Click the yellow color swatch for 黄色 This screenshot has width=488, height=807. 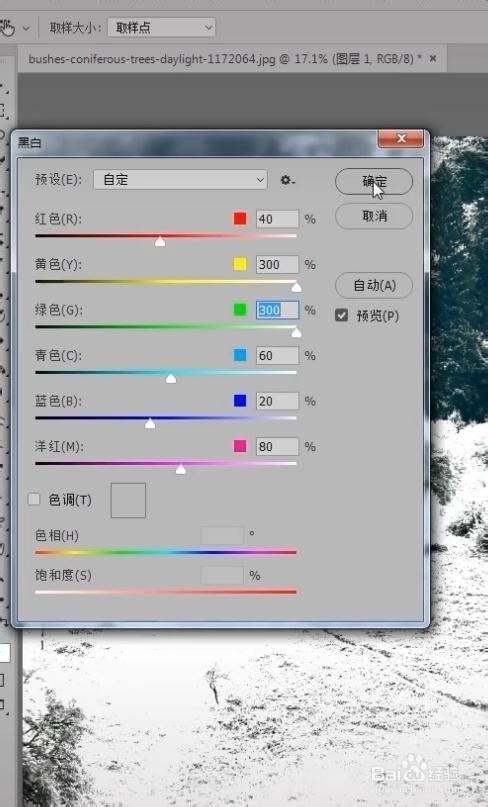[240, 264]
